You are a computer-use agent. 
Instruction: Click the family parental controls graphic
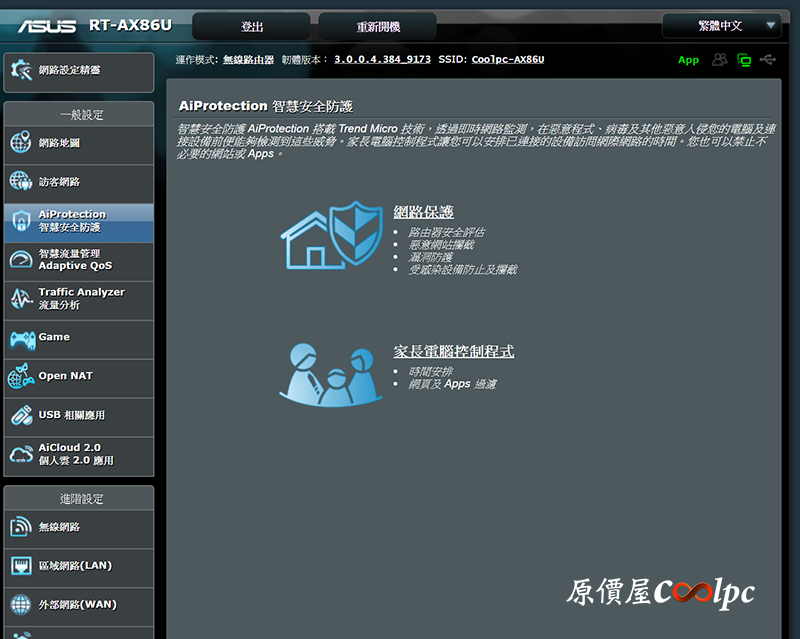(331, 375)
